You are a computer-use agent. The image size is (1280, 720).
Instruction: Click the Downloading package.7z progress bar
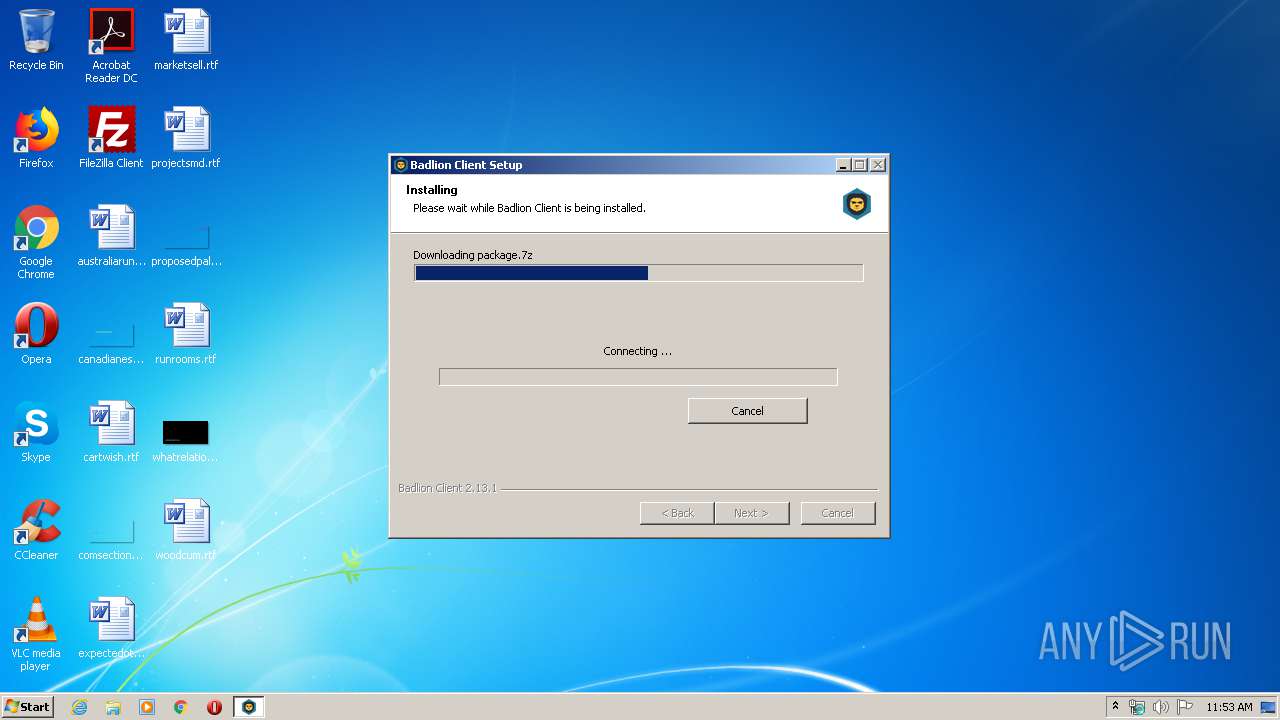click(x=638, y=273)
